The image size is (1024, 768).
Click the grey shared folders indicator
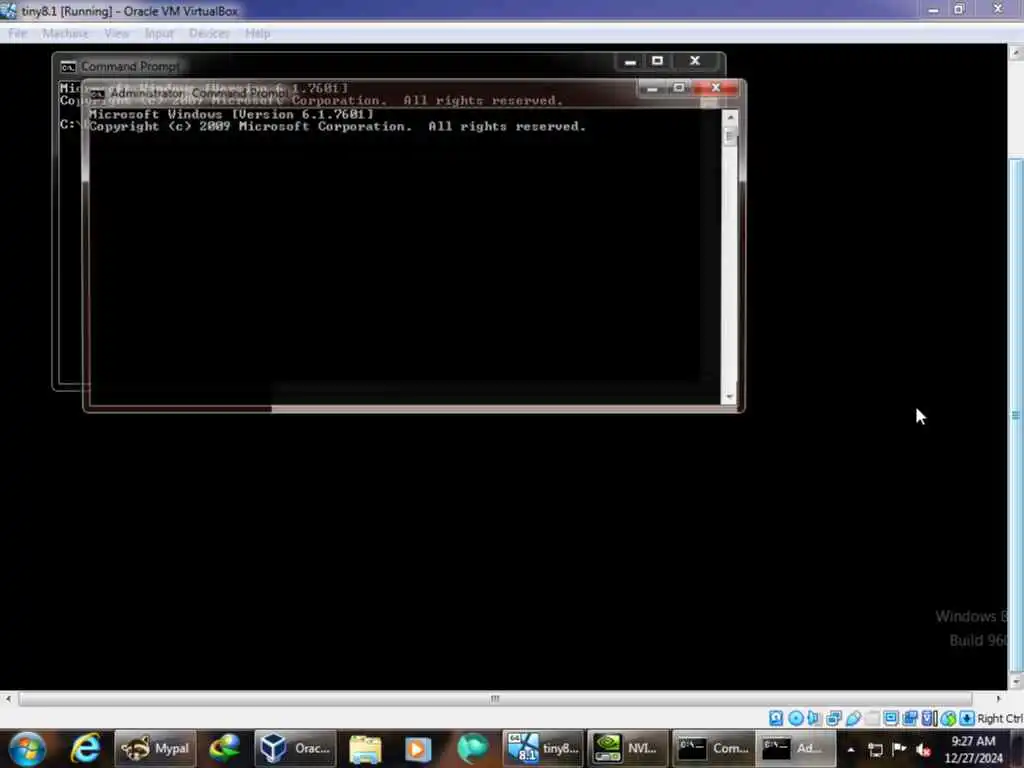(x=872, y=718)
